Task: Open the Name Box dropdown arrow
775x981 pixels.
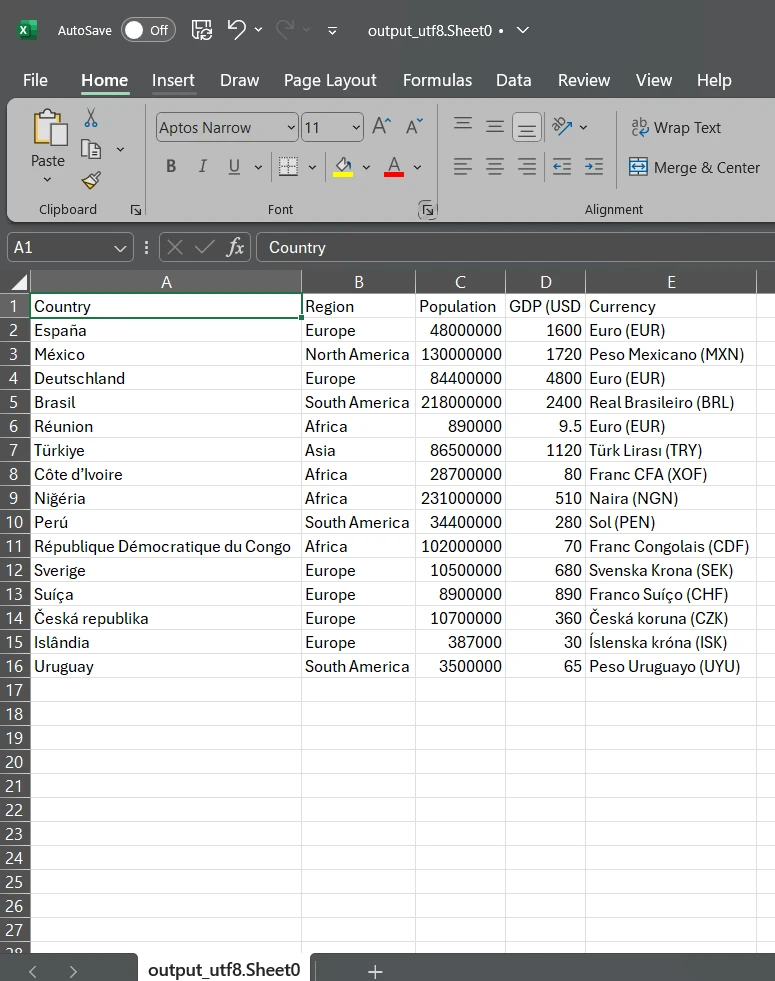Action: [x=120, y=248]
